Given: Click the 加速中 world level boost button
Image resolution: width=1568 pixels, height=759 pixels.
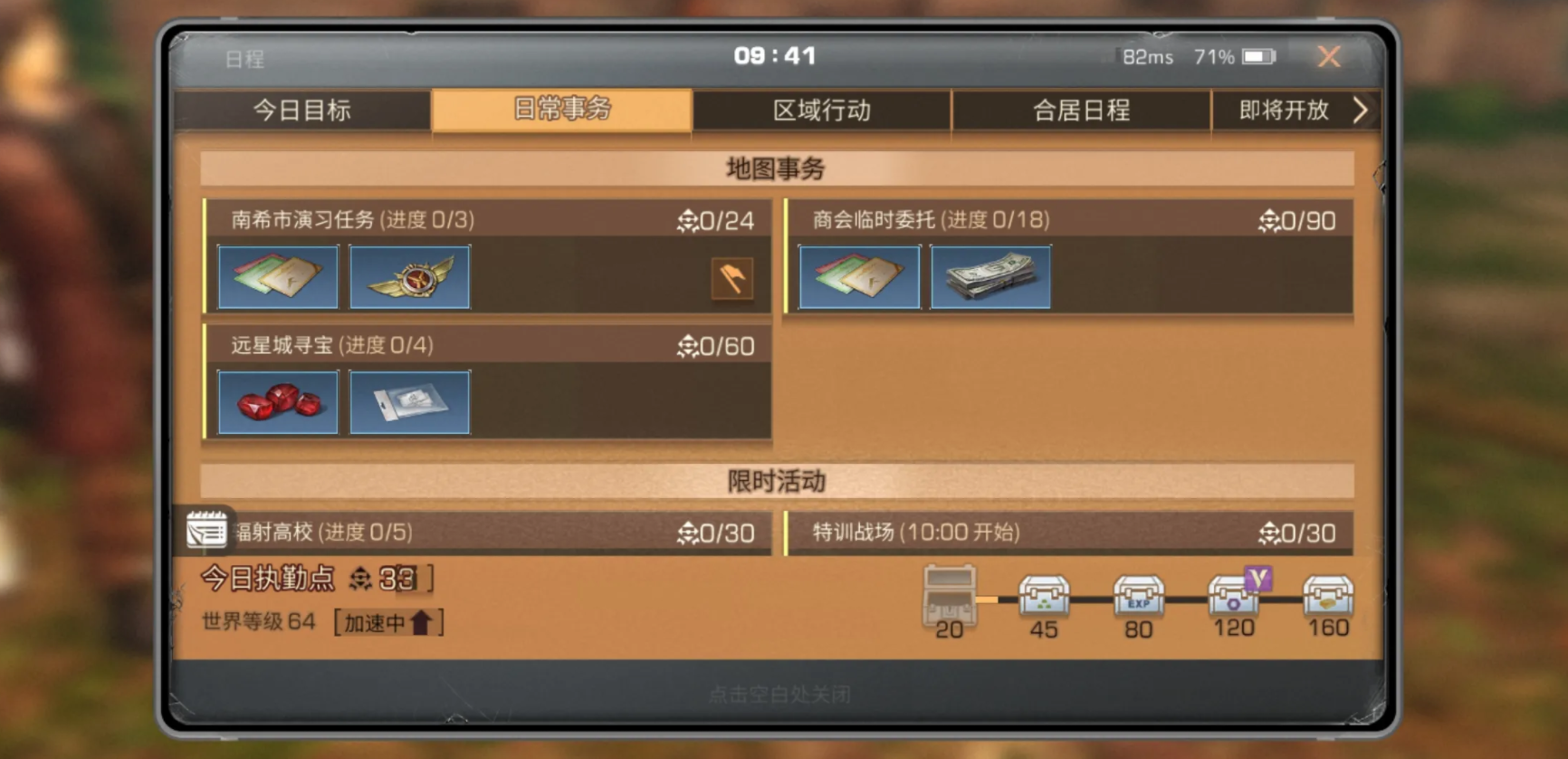Looking at the screenshot, I should pyautogui.click(x=389, y=623).
